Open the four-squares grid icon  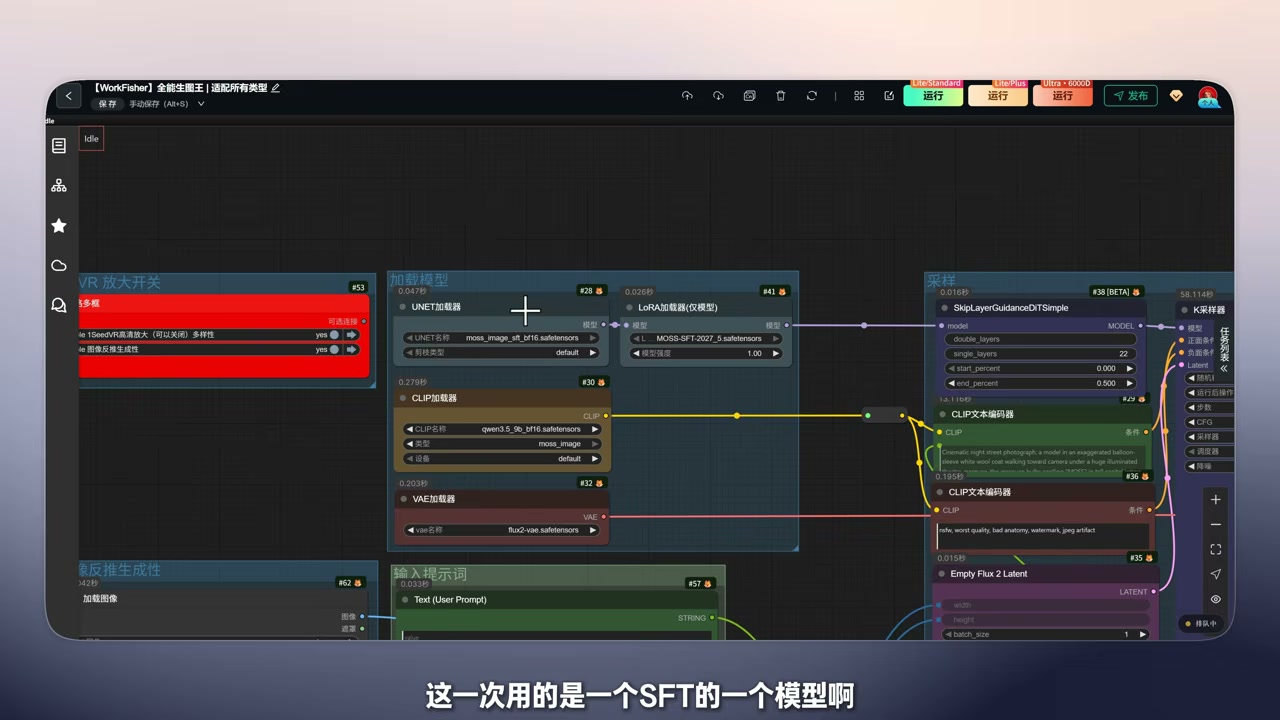tap(859, 96)
